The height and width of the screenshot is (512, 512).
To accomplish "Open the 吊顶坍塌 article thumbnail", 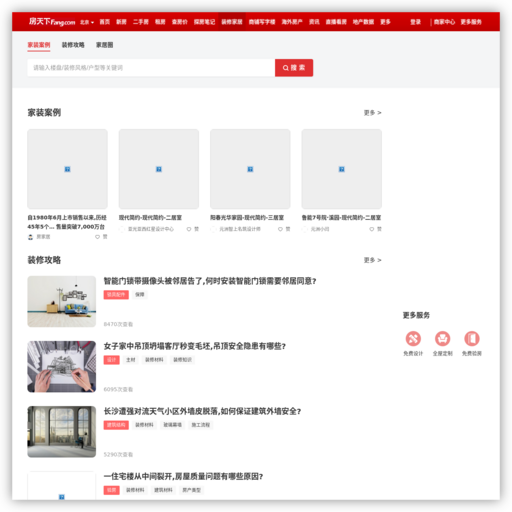I will [x=62, y=367].
